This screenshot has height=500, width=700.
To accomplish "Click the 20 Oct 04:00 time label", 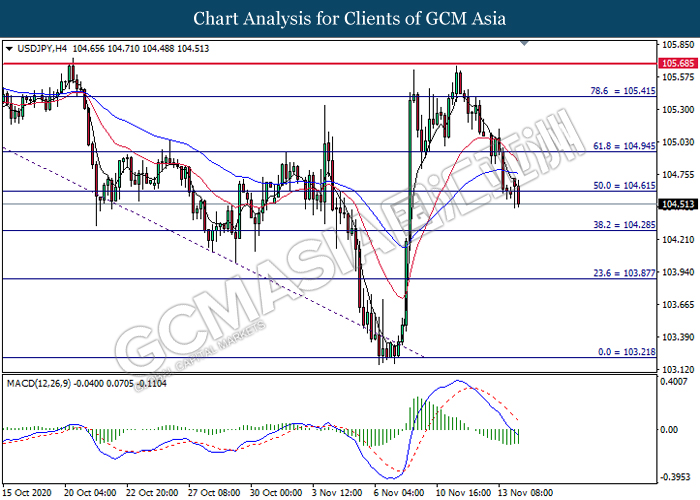I will [x=90, y=492].
